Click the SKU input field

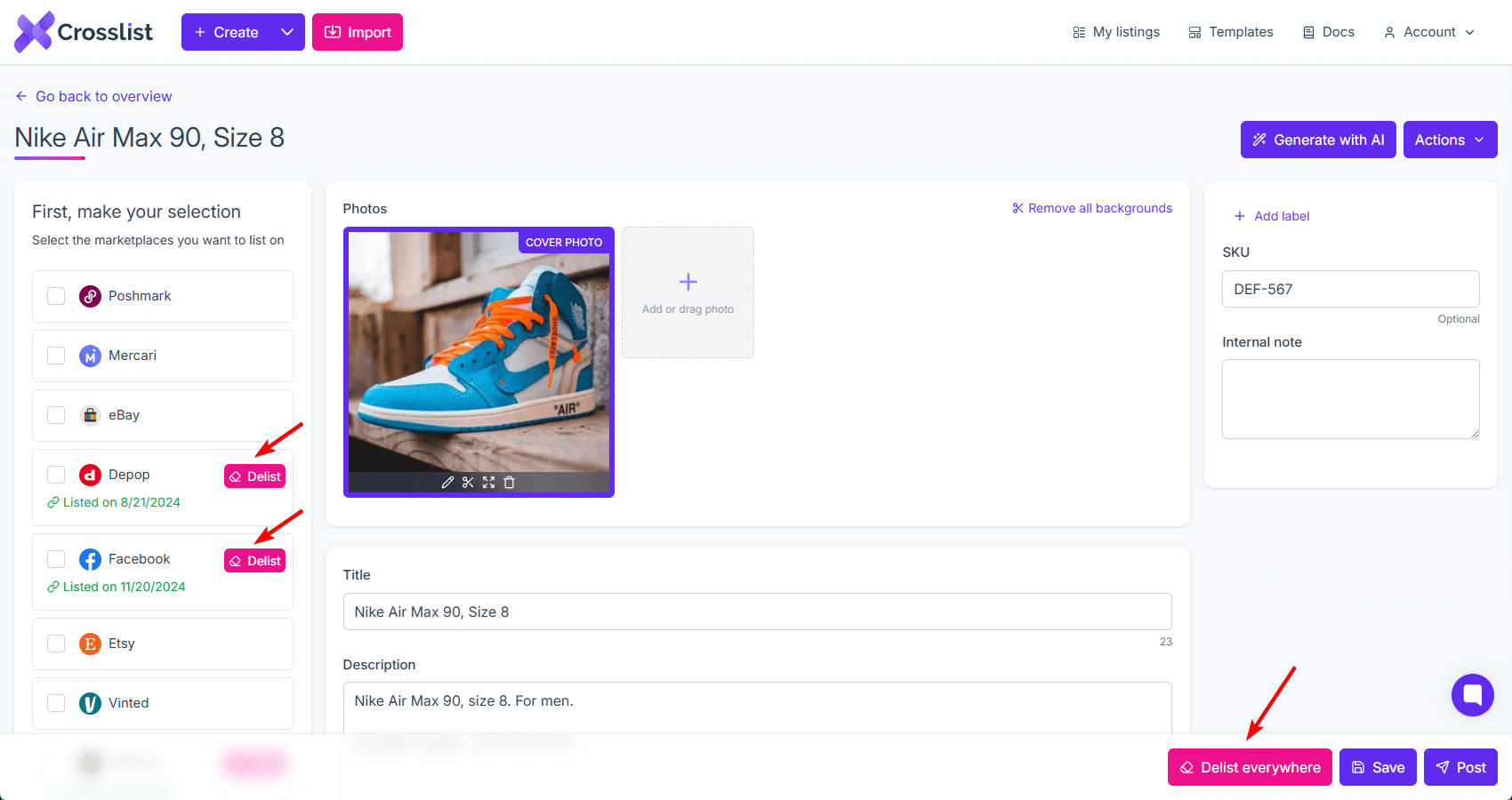pyautogui.click(x=1350, y=289)
